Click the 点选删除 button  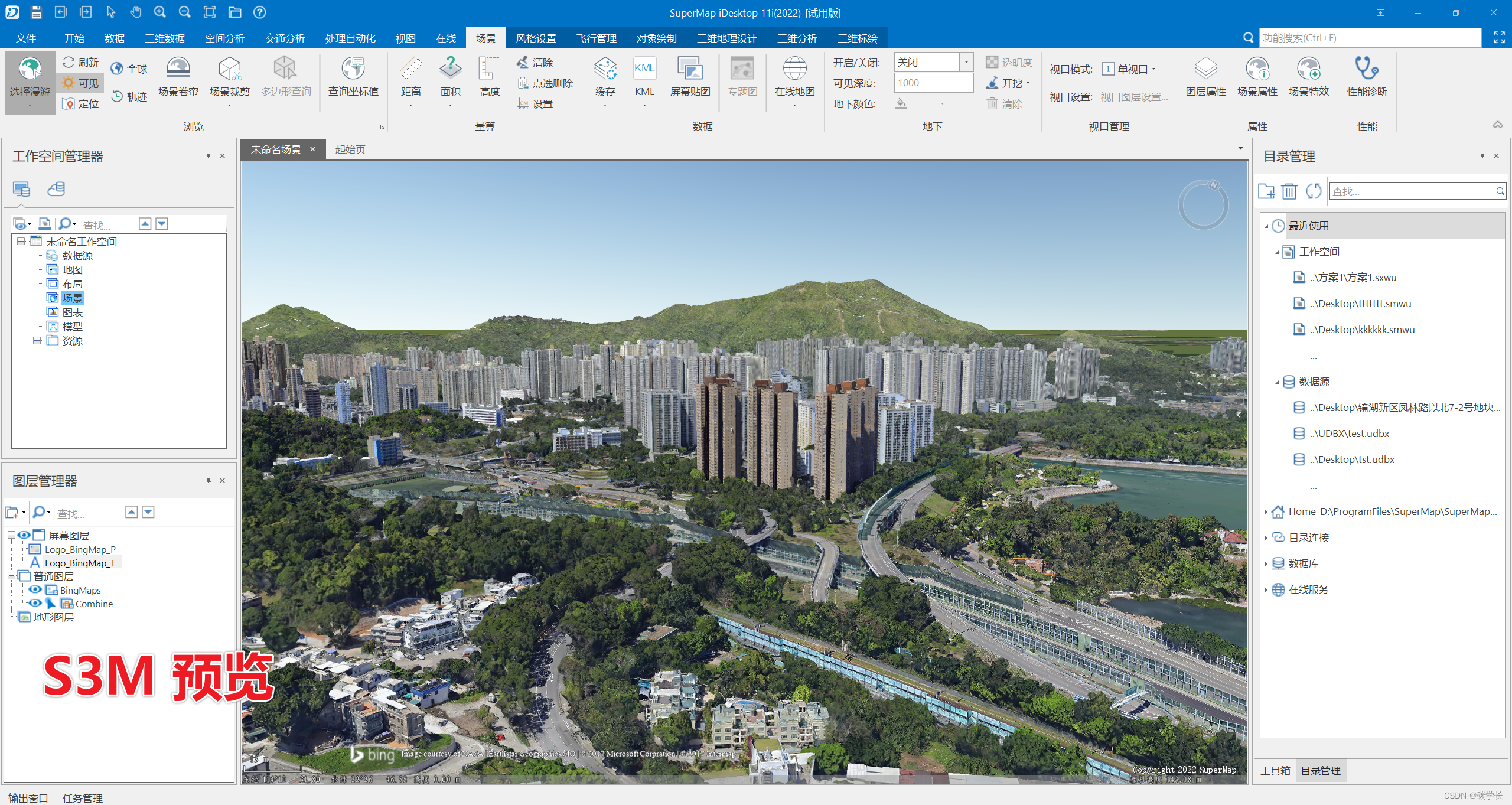[x=545, y=83]
